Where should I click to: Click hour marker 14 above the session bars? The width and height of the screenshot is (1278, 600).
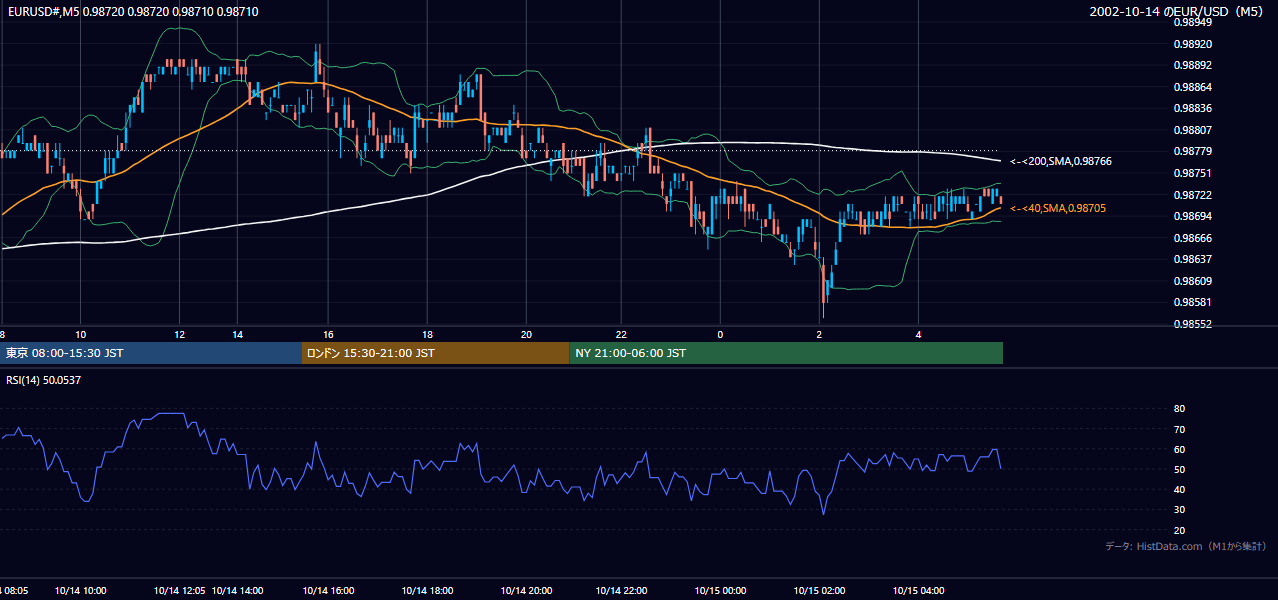click(237, 334)
